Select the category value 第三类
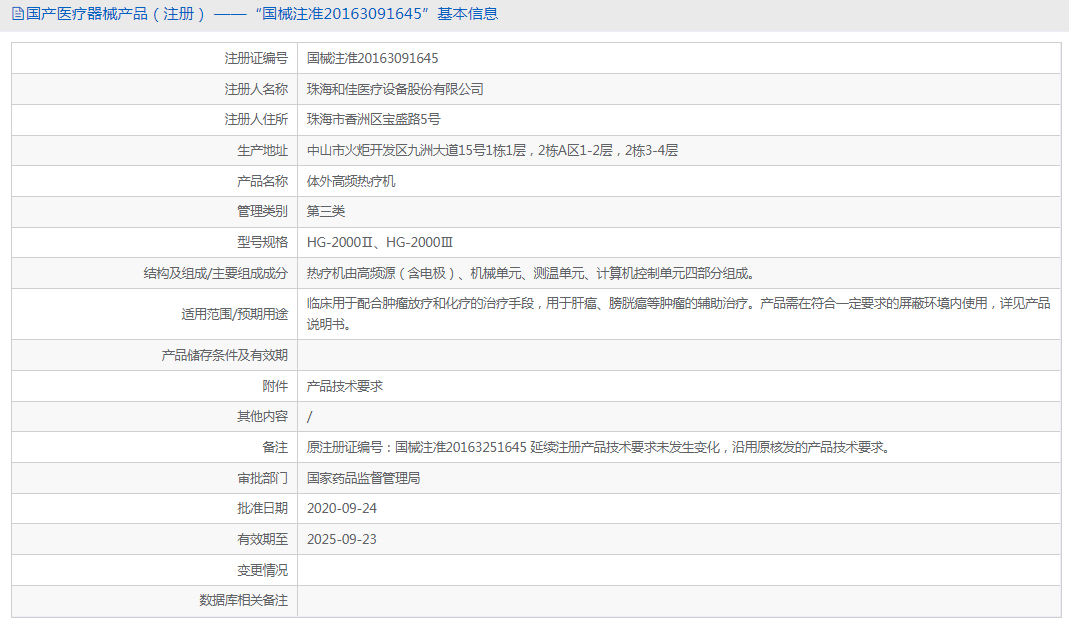The width and height of the screenshot is (1069, 624). (x=326, y=211)
